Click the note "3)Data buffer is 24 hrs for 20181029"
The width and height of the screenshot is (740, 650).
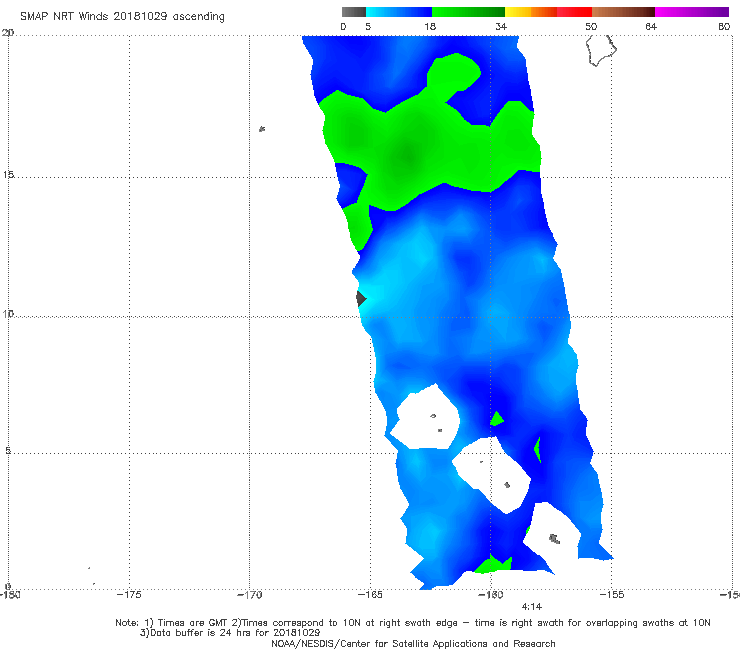pos(230,633)
